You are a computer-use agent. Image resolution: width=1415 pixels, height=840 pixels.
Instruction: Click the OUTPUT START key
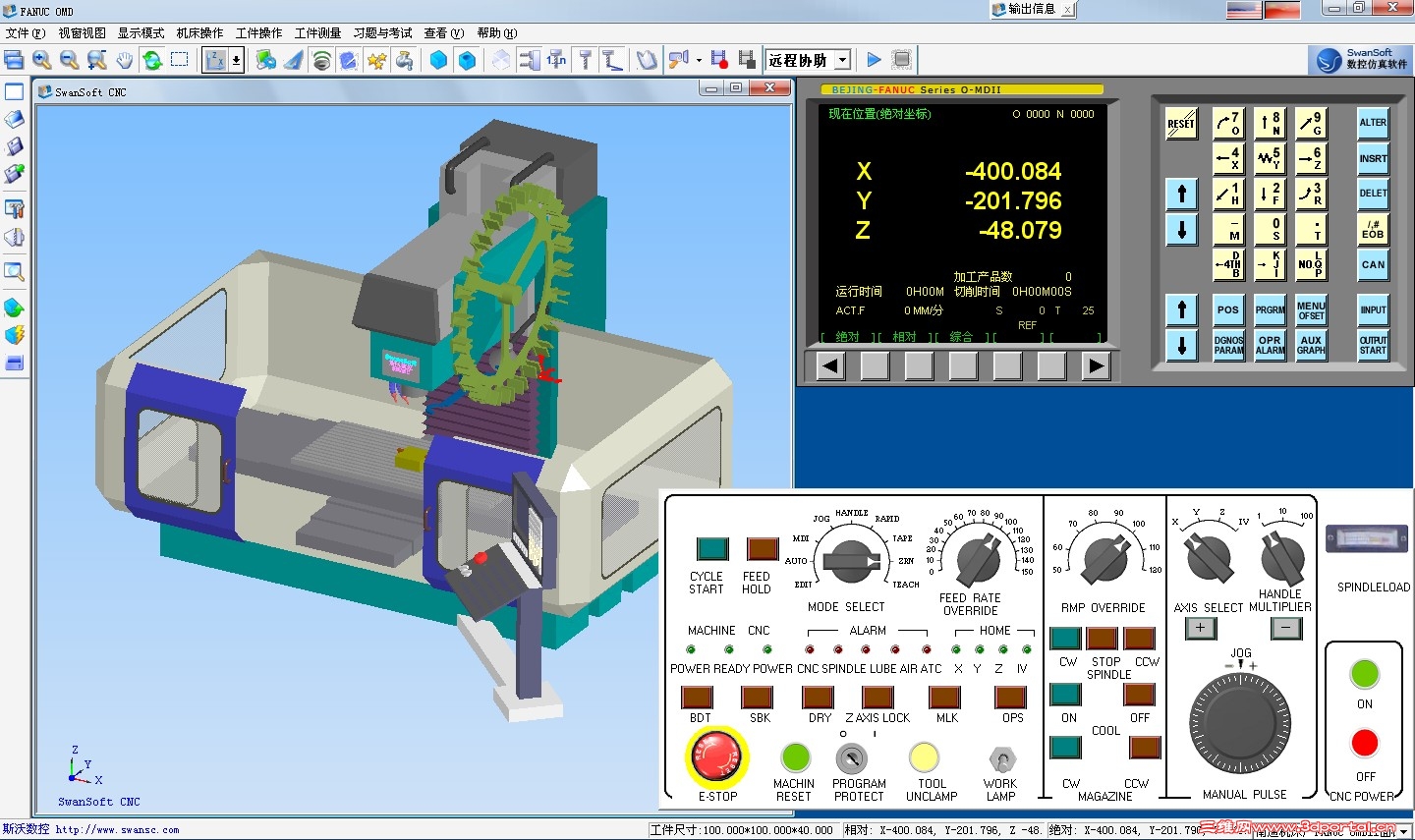coord(1373,345)
